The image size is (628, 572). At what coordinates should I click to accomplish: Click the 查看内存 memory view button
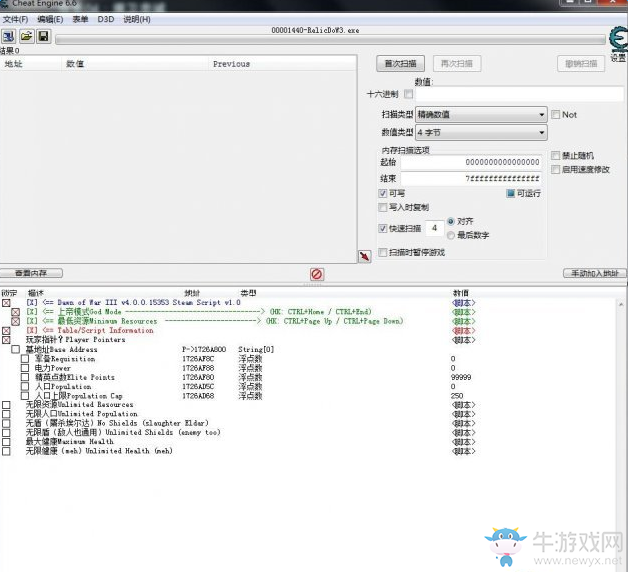click(x=31, y=273)
